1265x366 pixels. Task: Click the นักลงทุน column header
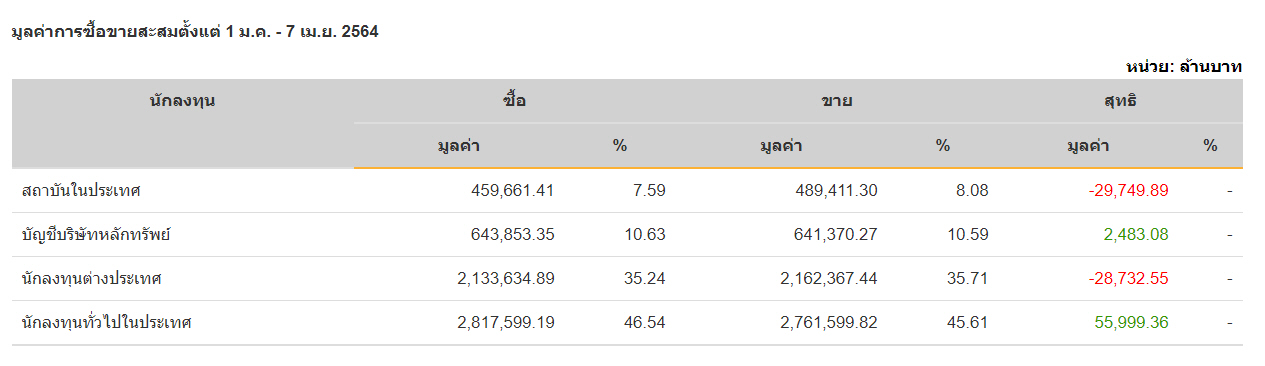pos(183,101)
